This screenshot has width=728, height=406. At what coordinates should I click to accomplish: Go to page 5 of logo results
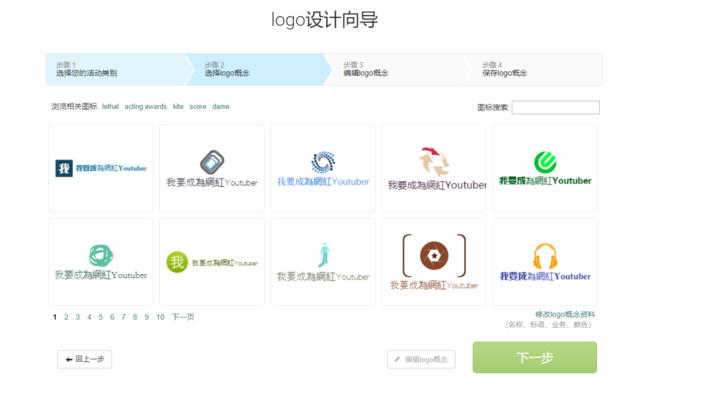100,317
